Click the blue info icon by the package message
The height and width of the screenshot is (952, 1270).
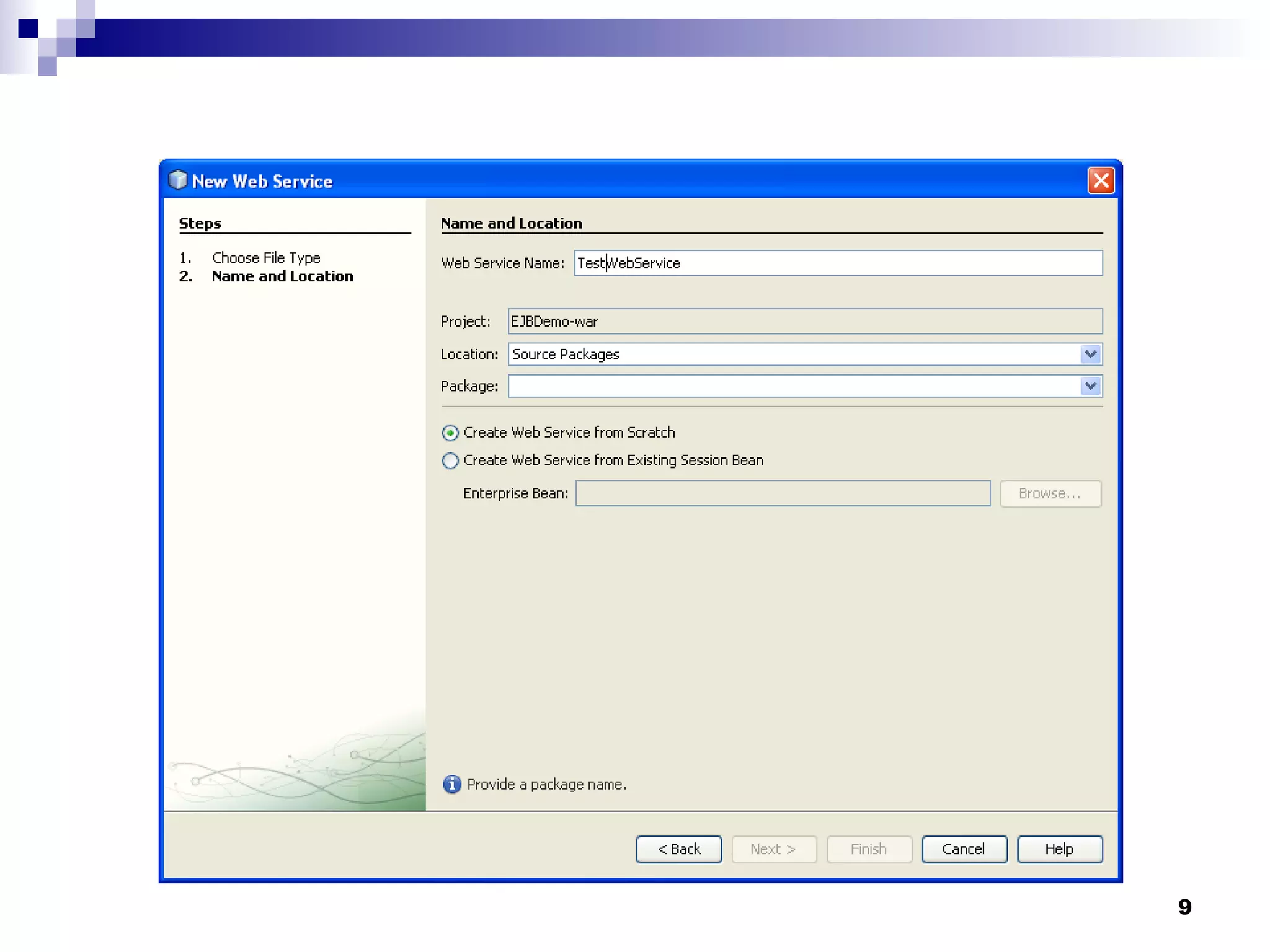click(451, 784)
